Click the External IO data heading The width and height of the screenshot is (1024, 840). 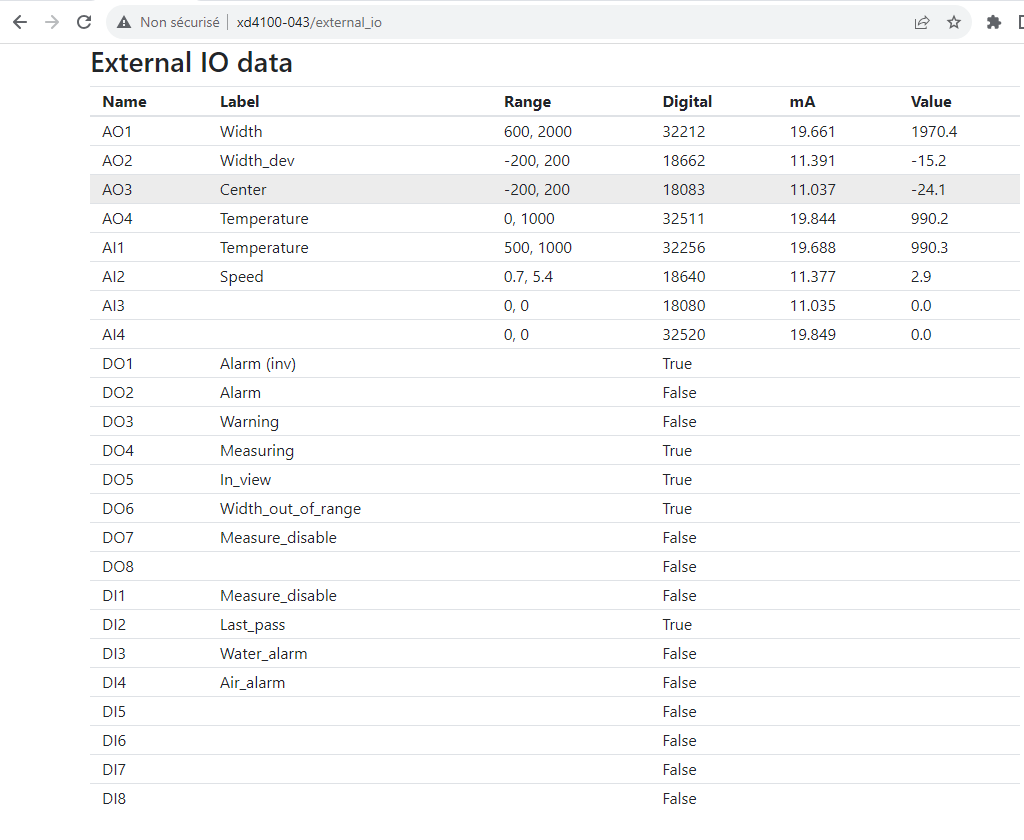(x=191, y=63)
